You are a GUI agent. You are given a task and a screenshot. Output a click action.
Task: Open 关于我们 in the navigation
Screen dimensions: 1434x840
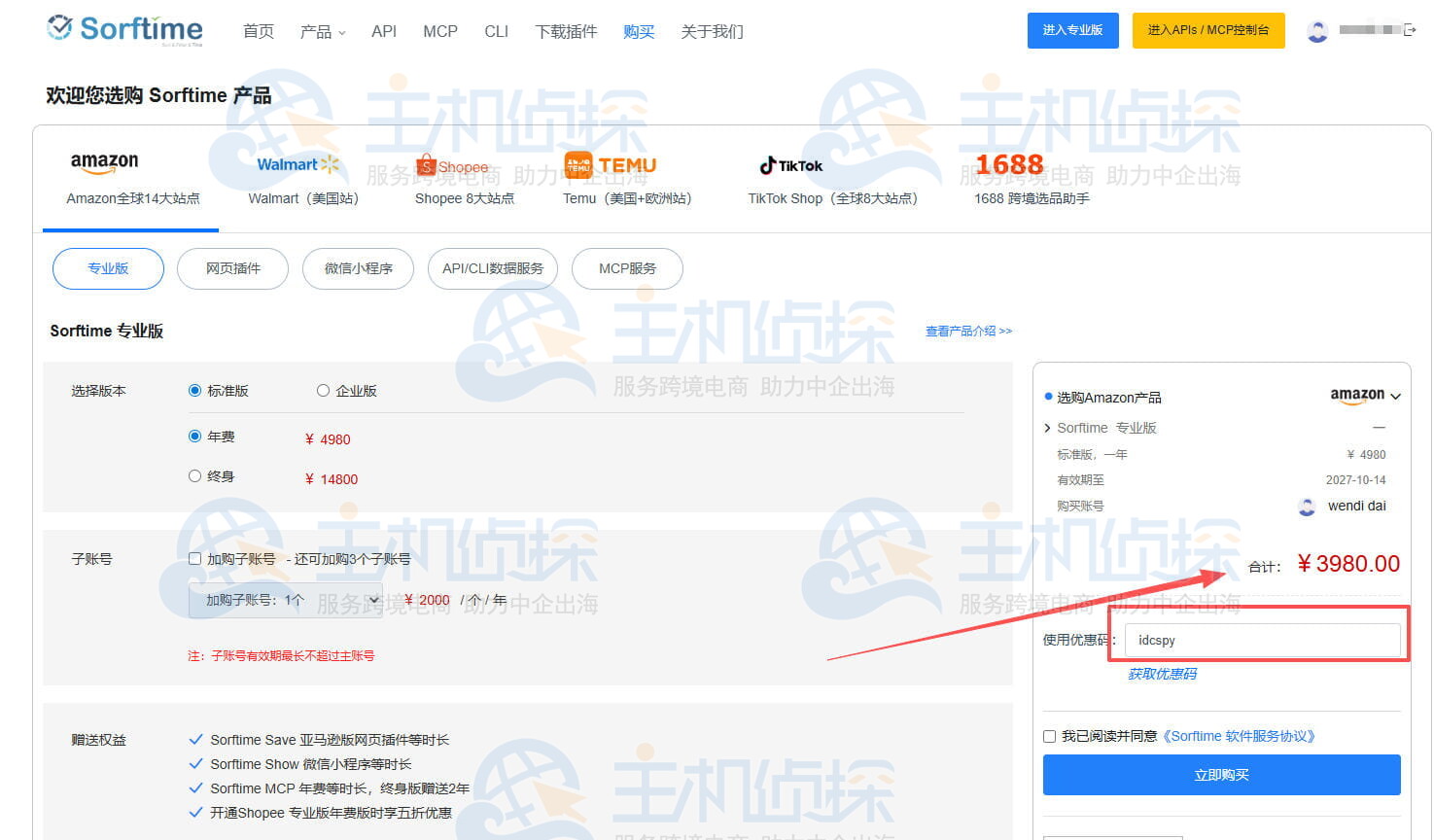[x=713, y=32]
